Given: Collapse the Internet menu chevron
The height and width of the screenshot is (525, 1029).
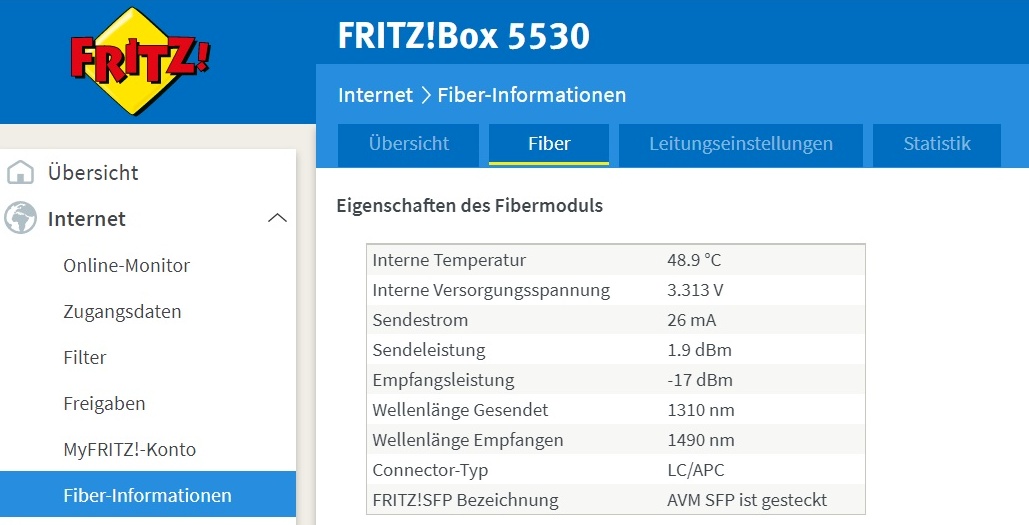Looking at the screenshot, I should point(278,218).
